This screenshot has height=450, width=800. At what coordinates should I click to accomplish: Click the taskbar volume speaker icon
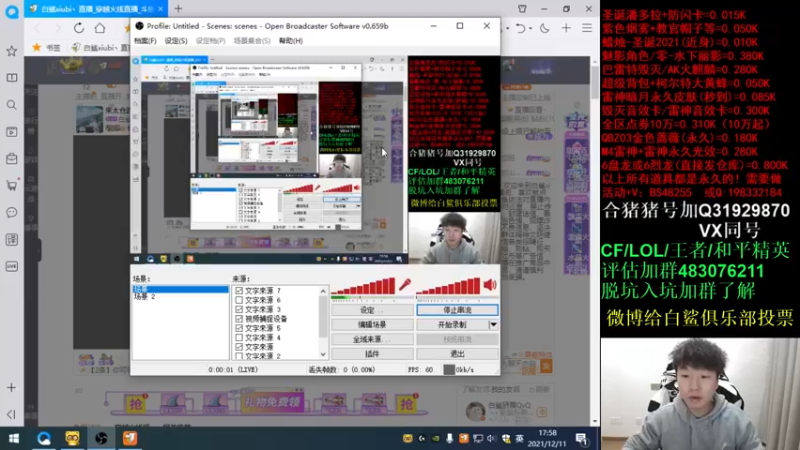(491, 438)
